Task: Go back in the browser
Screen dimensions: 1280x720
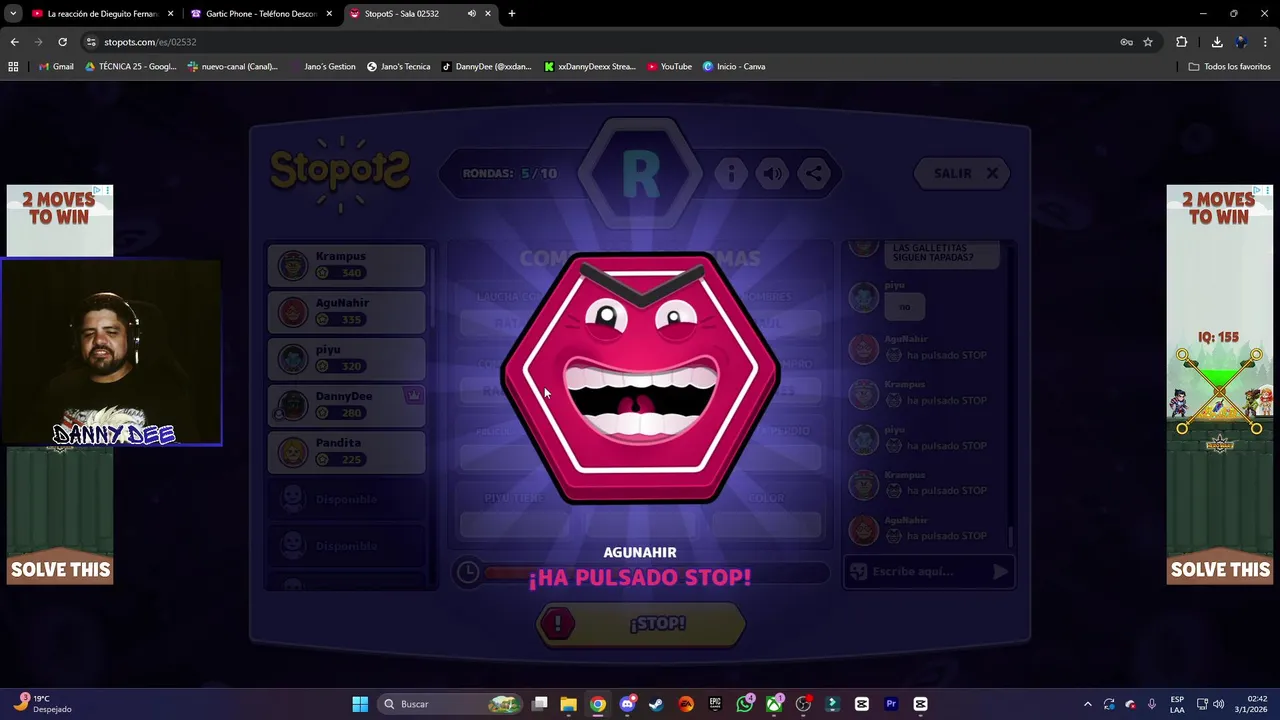Action: pyautogui.click(x=14, y=42)
